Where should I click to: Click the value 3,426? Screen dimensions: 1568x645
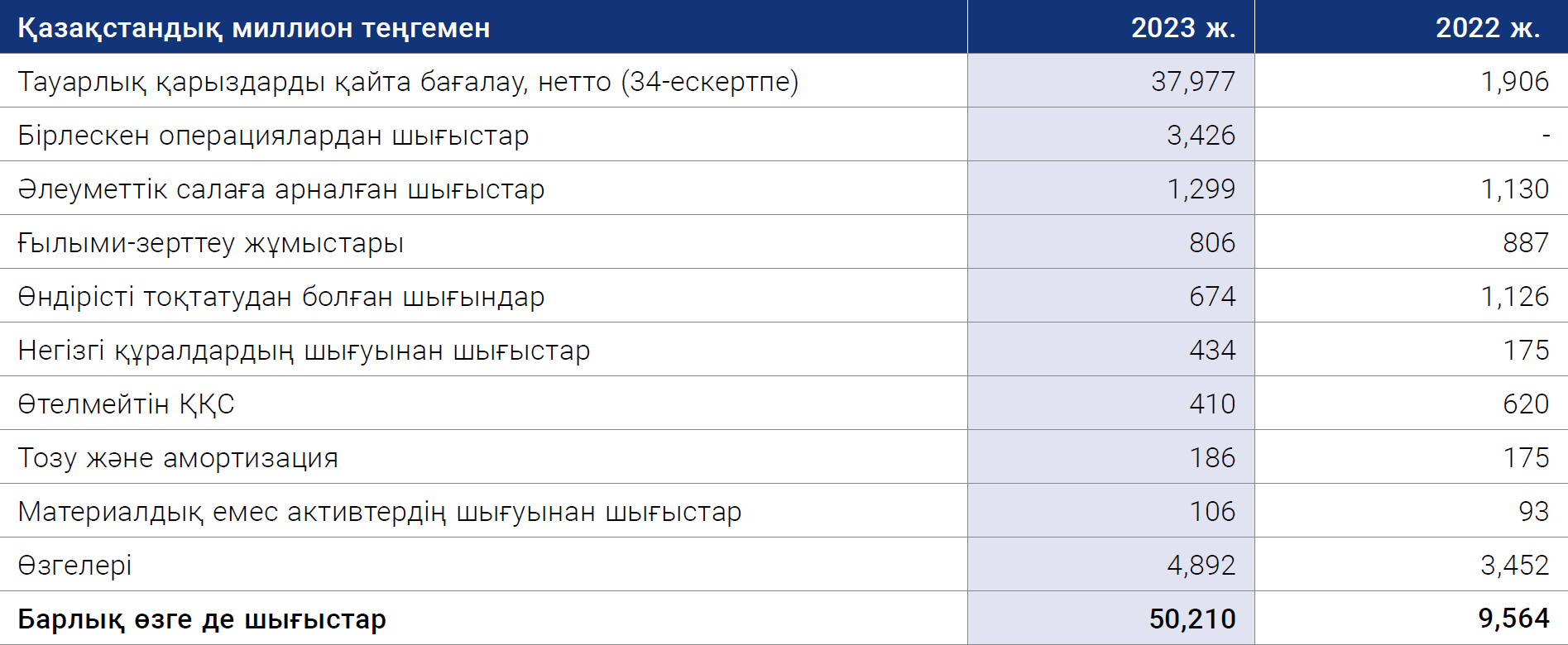click(1201, 136)
